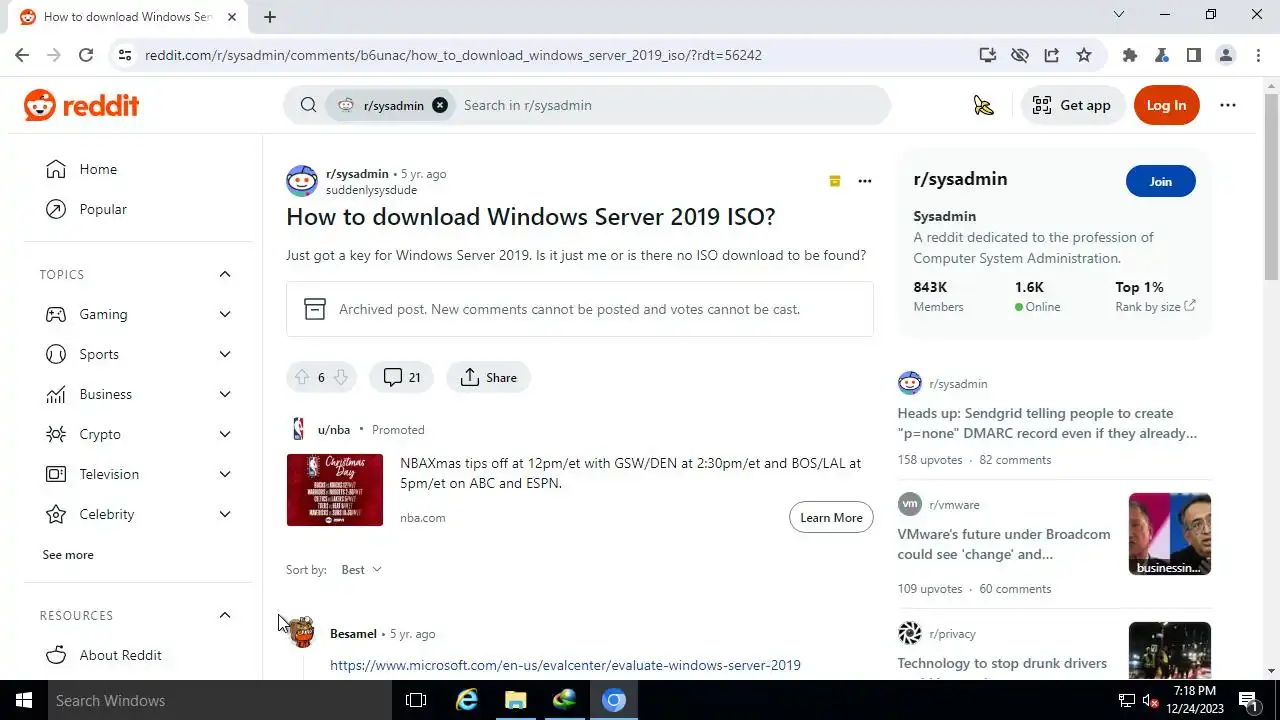Image resolution: width=1280 pixels, height=720 pixels.
Task: Click the share page icon in address bar
Action: pos(1051,55)
